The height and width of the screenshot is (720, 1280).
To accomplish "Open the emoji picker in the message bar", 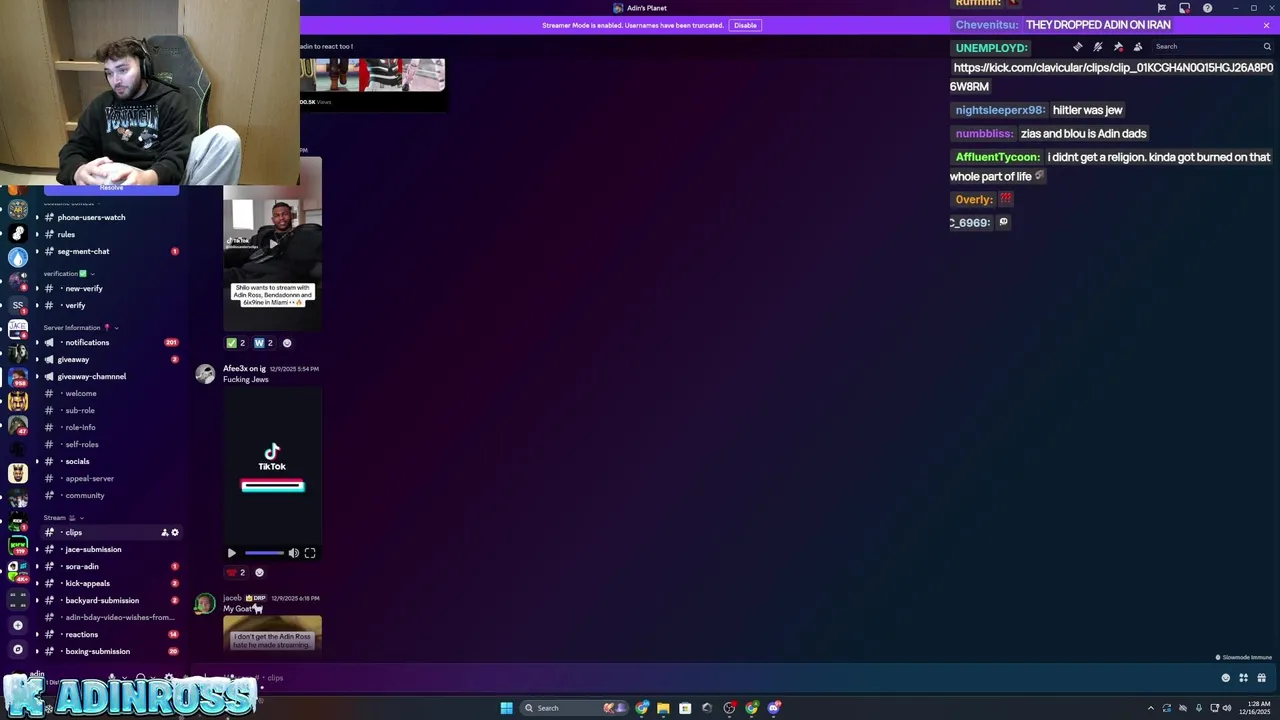I will (1226, 678).
